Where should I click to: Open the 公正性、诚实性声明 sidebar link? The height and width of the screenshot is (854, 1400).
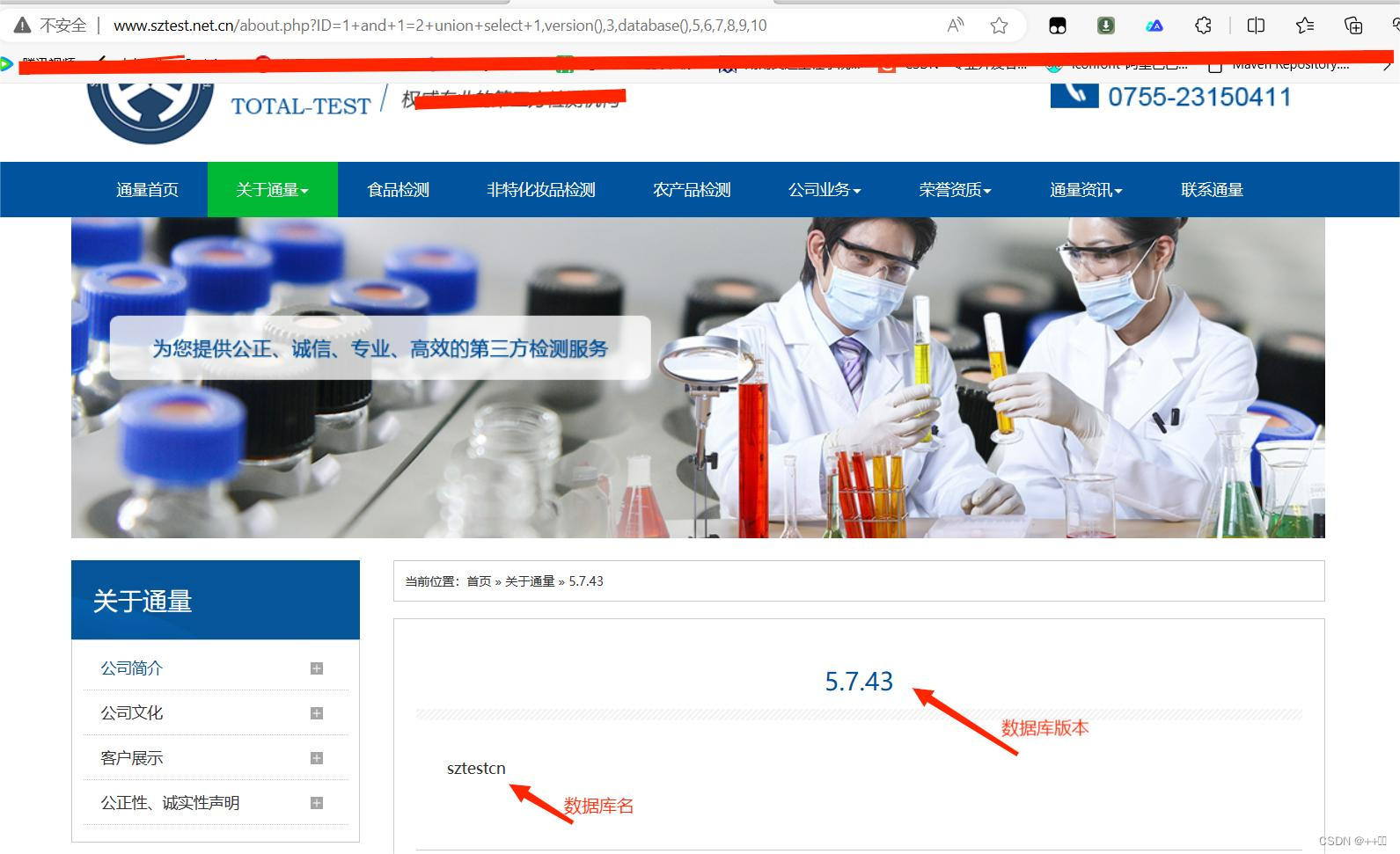click(170, 803)
